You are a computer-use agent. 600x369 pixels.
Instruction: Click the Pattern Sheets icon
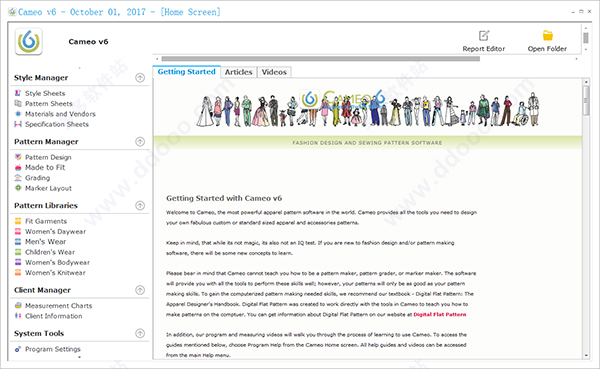(x=18, y=103)
